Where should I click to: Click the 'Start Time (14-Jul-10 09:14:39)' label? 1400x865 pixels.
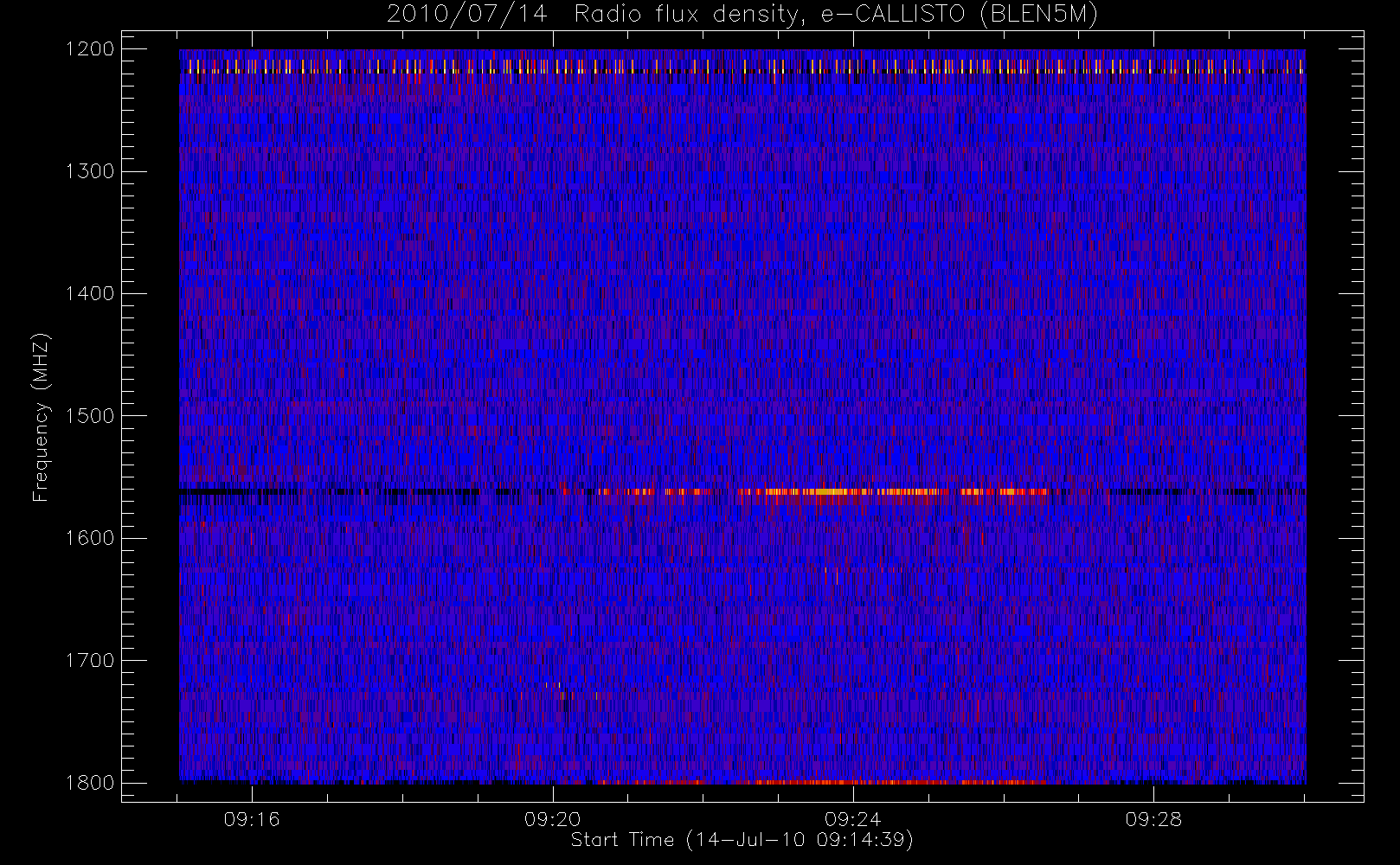[x=742, y=840]
